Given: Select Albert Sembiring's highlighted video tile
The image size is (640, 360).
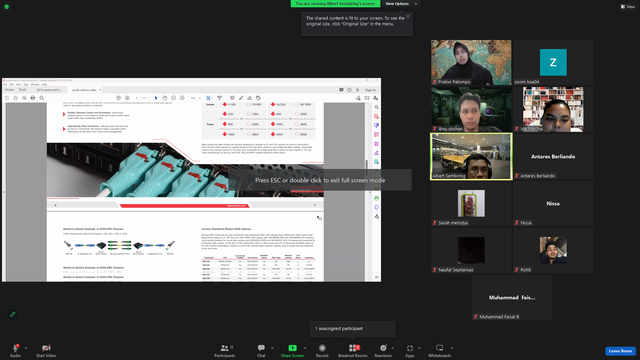Looking at the screenshot, I should tap(471, 156).
